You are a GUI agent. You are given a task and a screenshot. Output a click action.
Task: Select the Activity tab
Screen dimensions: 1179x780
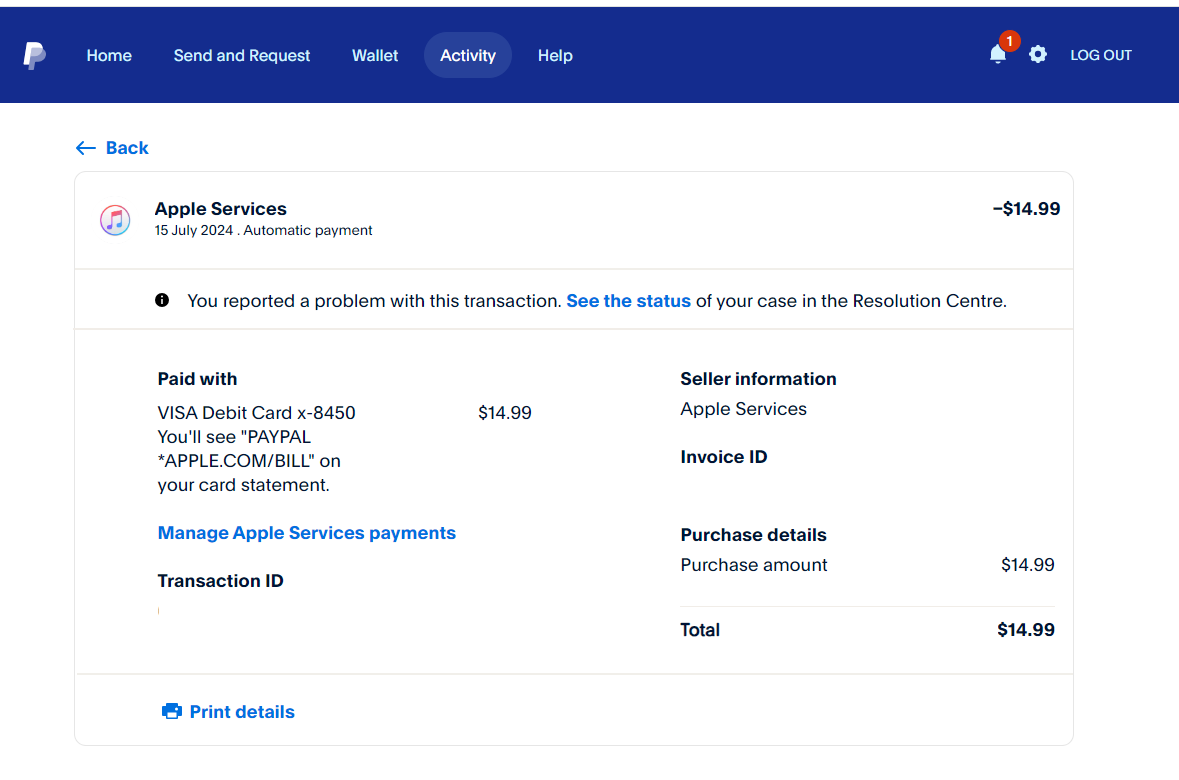468,56
